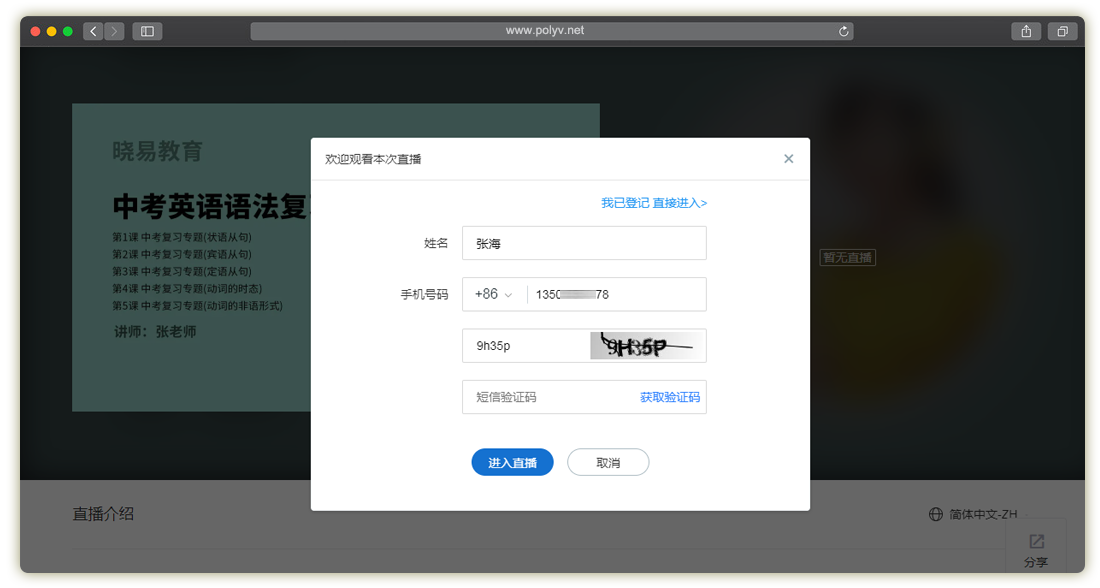
Task: Click the 分享 share icon at bottom right
Action: 1036,548
